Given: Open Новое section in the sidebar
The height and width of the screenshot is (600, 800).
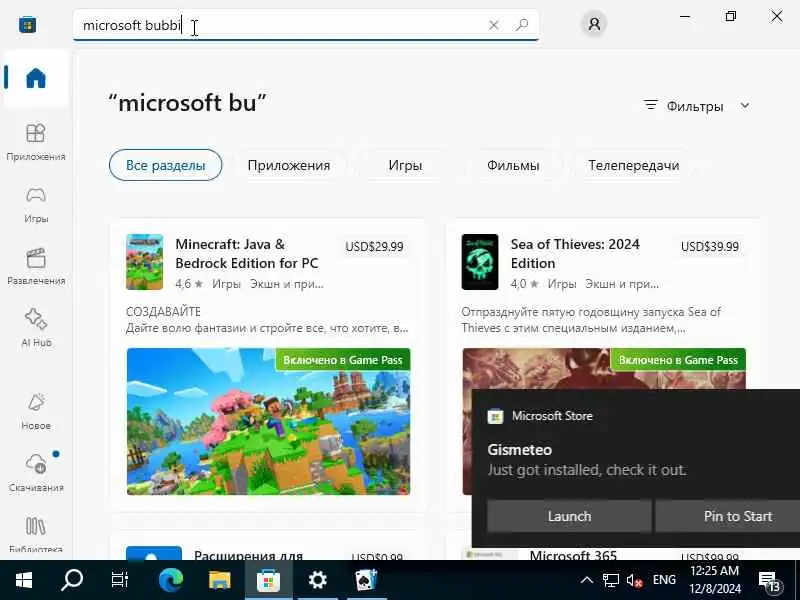Looking at the screenshot, I should coord(36,411).
